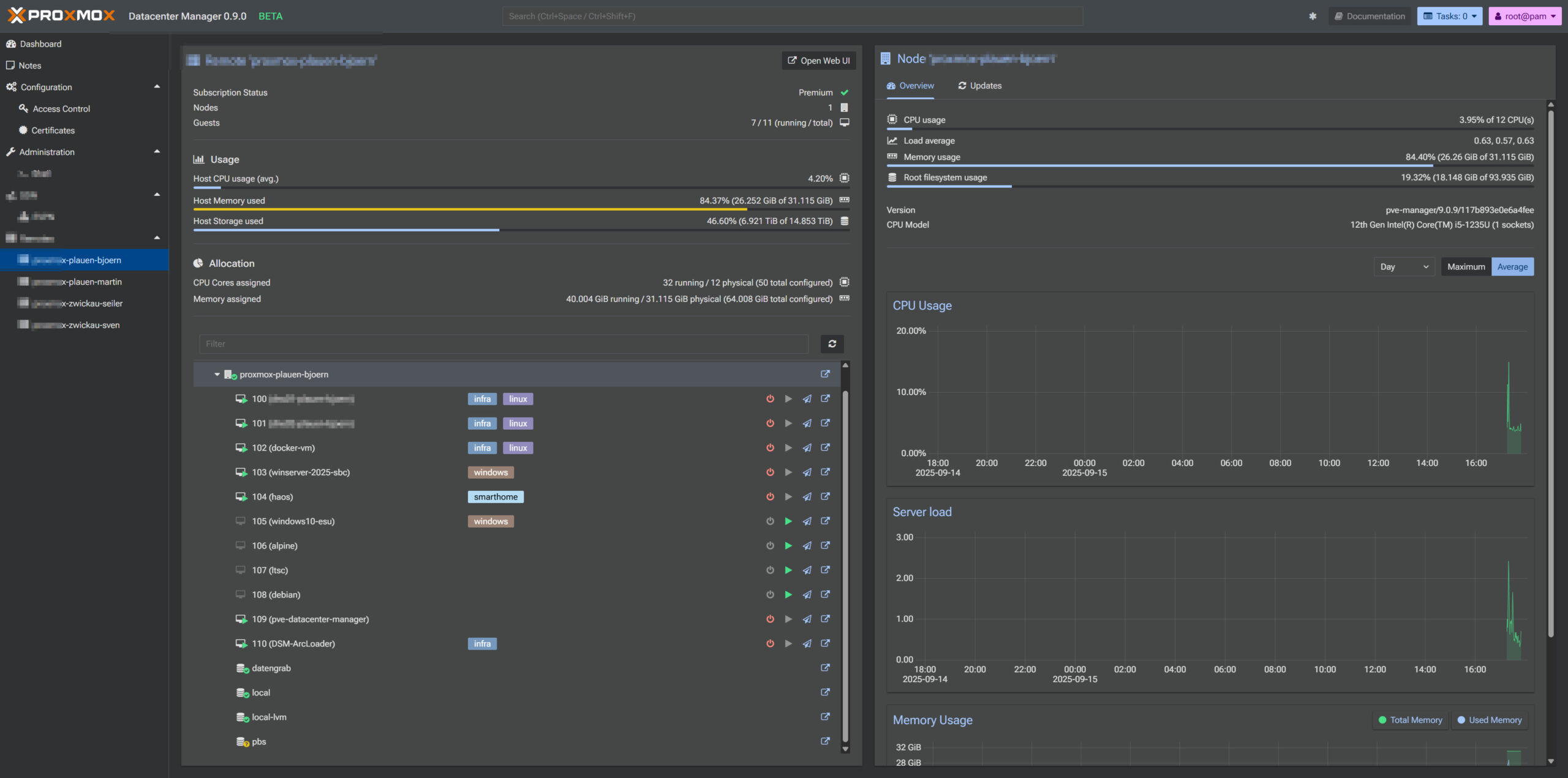Open local-lvm storage external link

[825, 717]
